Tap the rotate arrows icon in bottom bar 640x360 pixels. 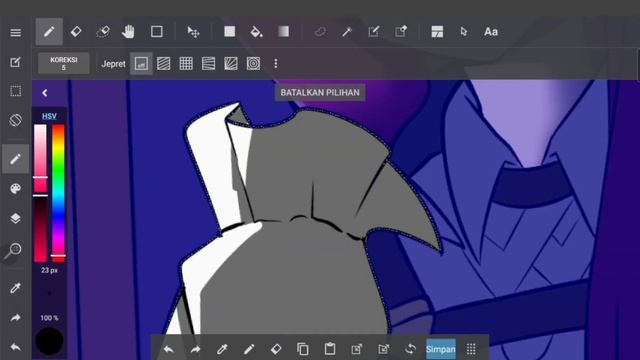pyautogui.click(x=411, y=349)
